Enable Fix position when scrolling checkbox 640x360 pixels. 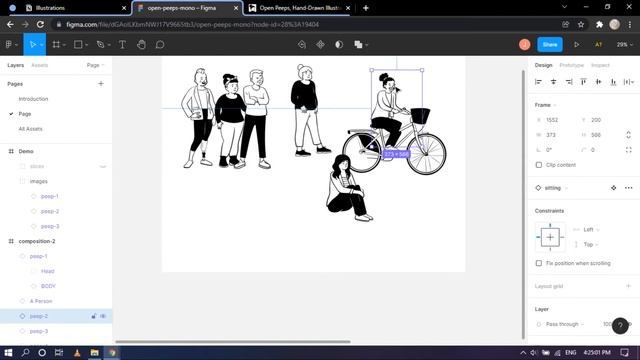point(539,263)
